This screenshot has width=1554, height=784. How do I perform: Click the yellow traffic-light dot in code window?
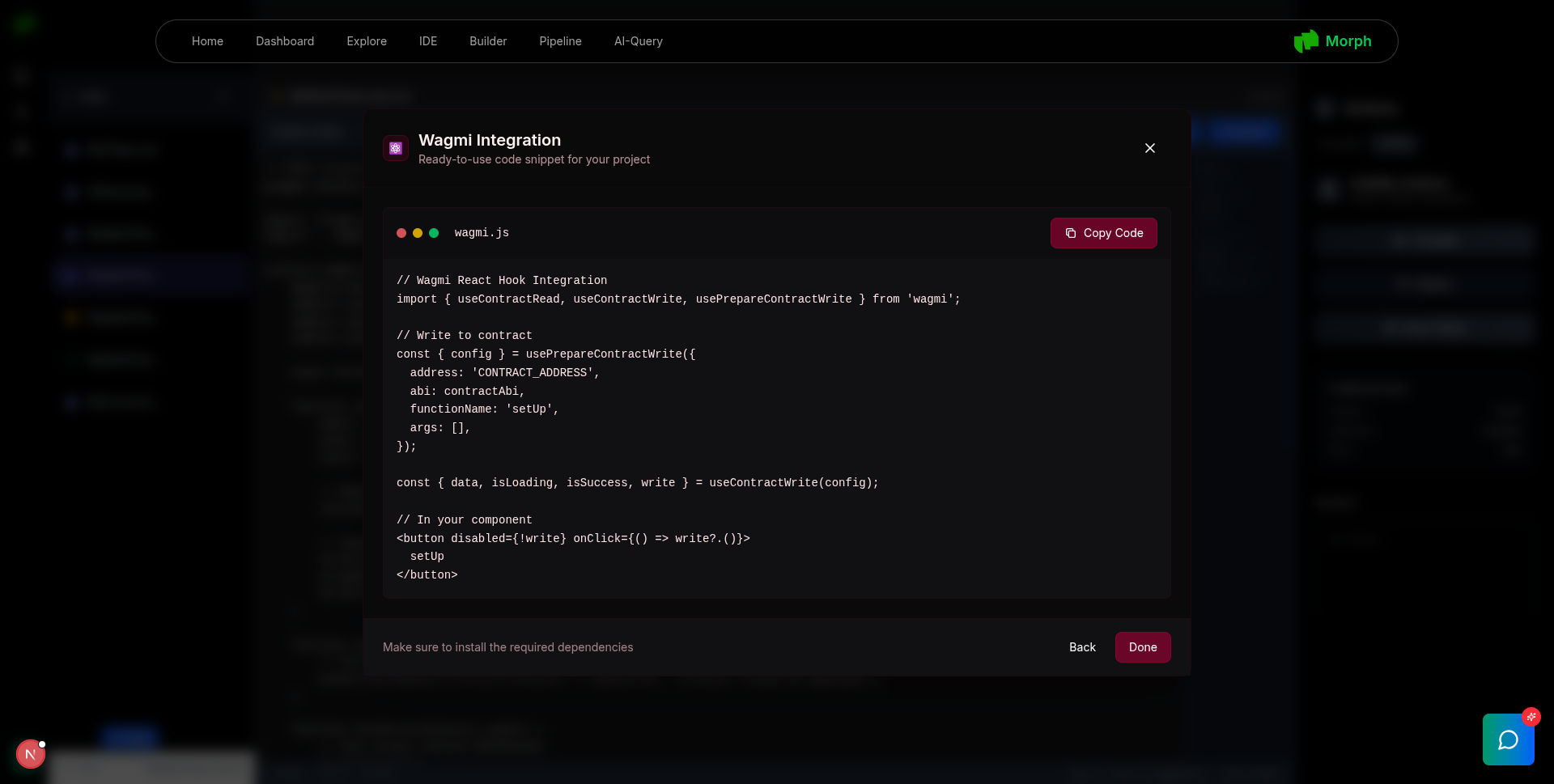click(x=417, y=233)
